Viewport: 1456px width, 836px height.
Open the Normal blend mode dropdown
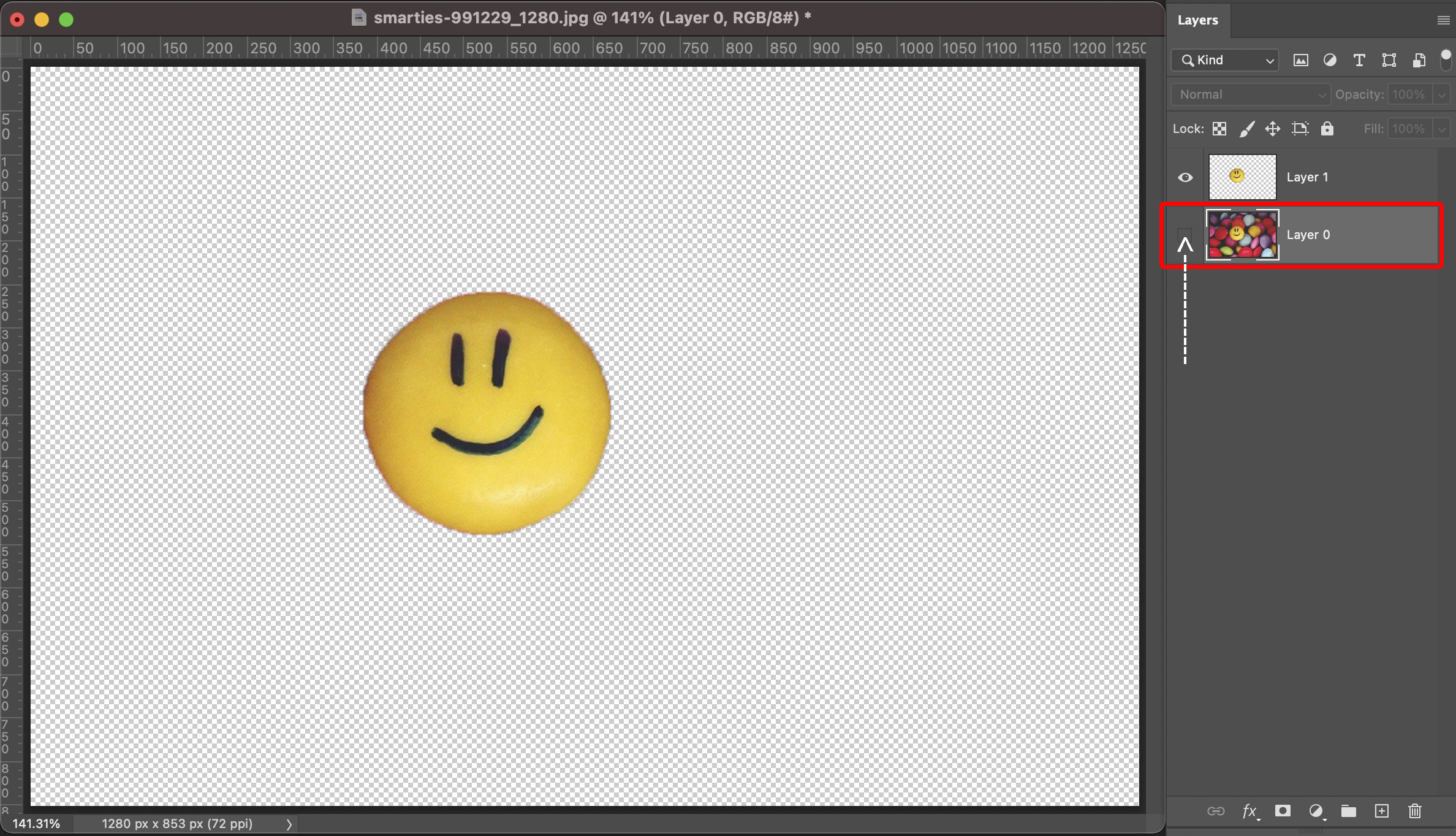pos(1250,94)
